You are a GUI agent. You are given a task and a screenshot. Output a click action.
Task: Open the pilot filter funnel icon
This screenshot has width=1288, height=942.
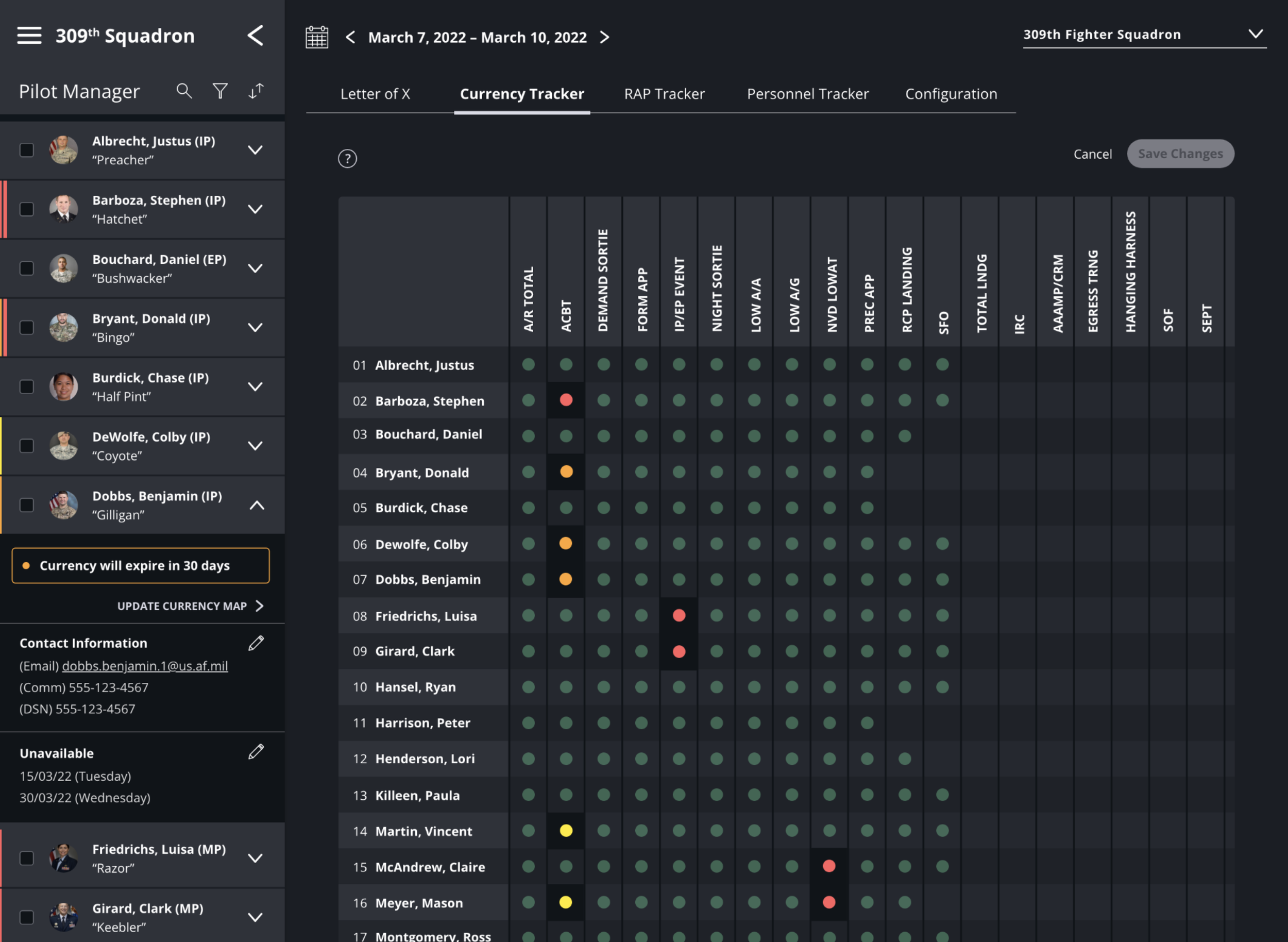pyautogui.click(x=220, y=91)
